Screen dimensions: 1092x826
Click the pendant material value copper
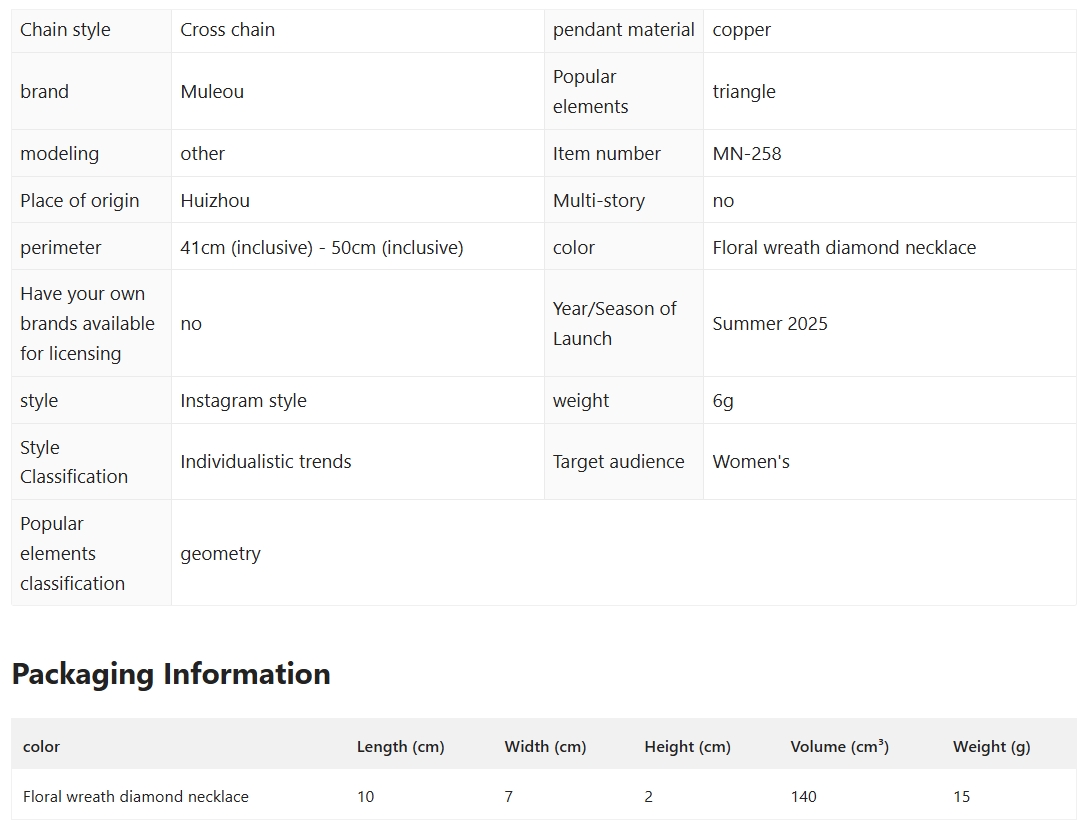(x=741, y=30)
